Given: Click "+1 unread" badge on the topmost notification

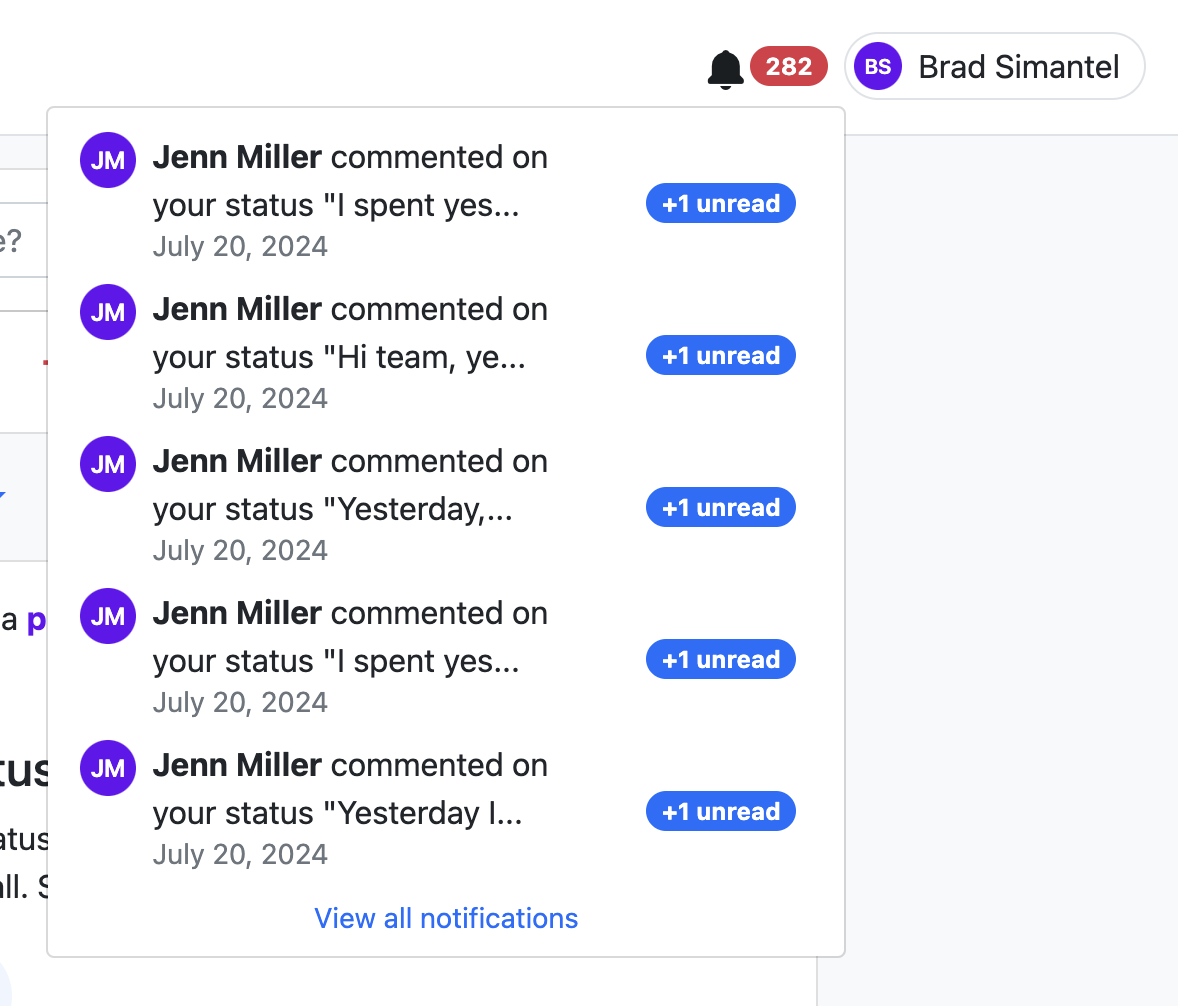Looking at the screenshot, I should coord(720,204).
